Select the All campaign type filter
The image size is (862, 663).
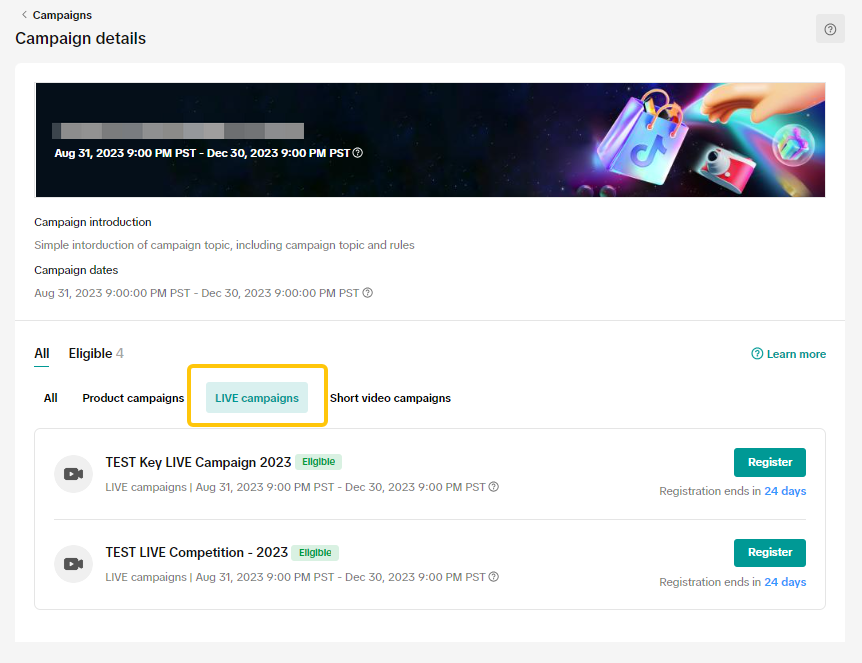pos(51,398)
